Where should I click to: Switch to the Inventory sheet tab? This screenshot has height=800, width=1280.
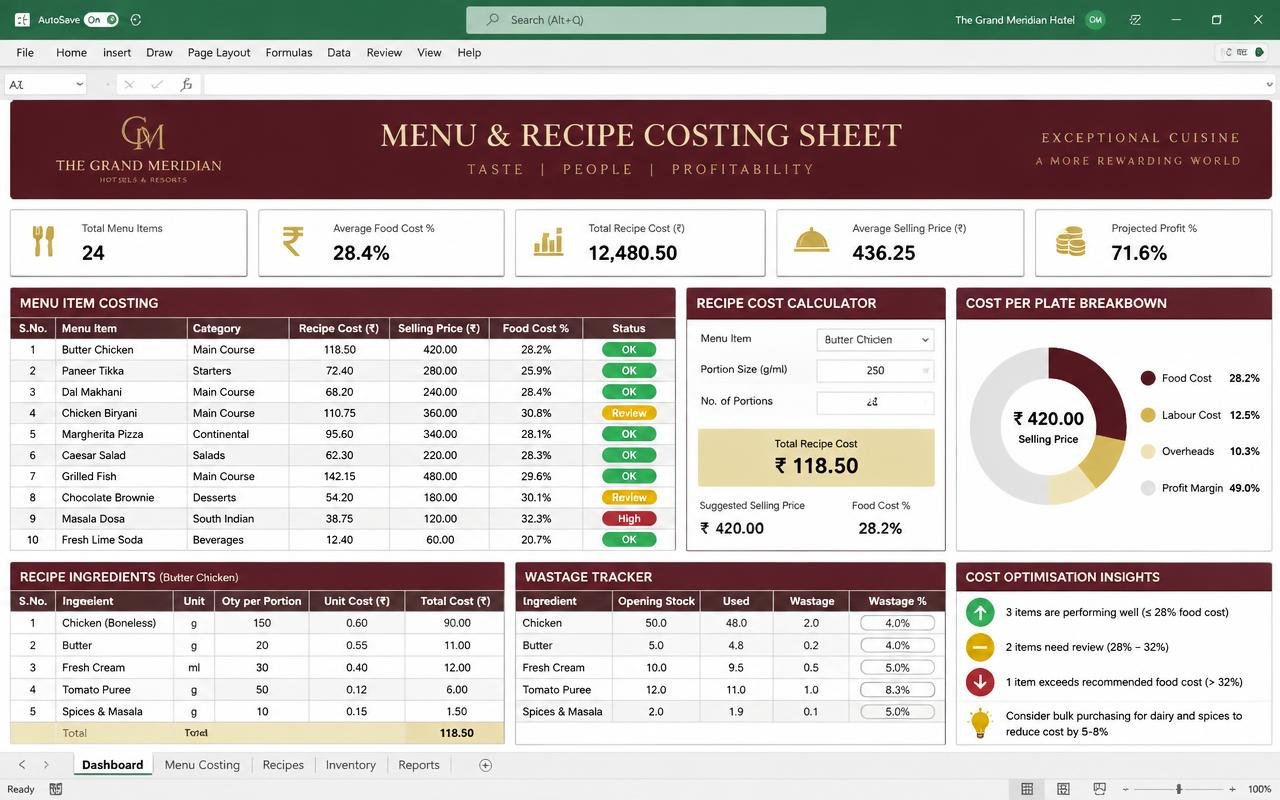click(350, 765)
